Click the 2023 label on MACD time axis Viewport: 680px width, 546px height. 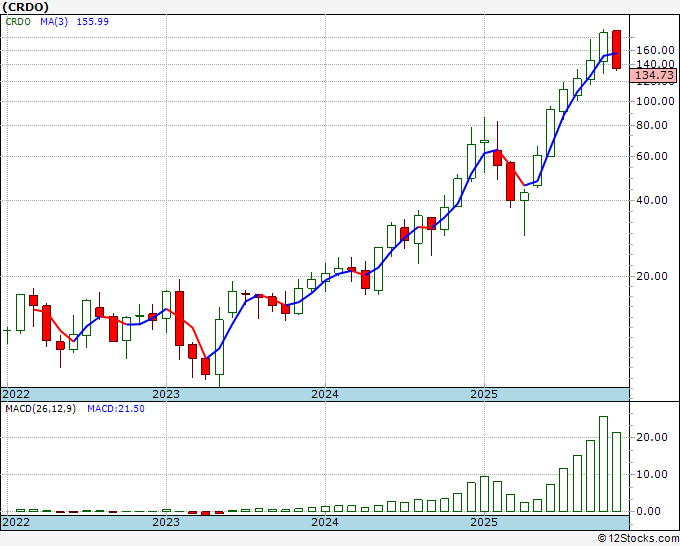coord(166,522)
